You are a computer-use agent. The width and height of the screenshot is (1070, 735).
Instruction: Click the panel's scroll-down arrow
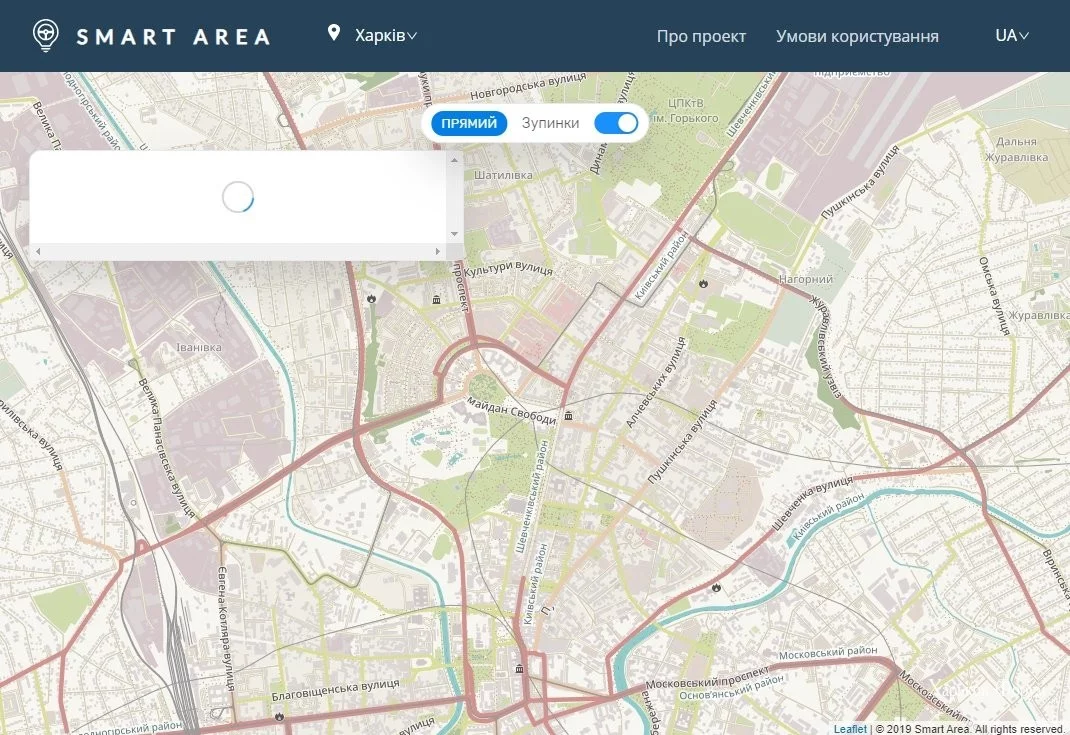(x=455, y=234)
